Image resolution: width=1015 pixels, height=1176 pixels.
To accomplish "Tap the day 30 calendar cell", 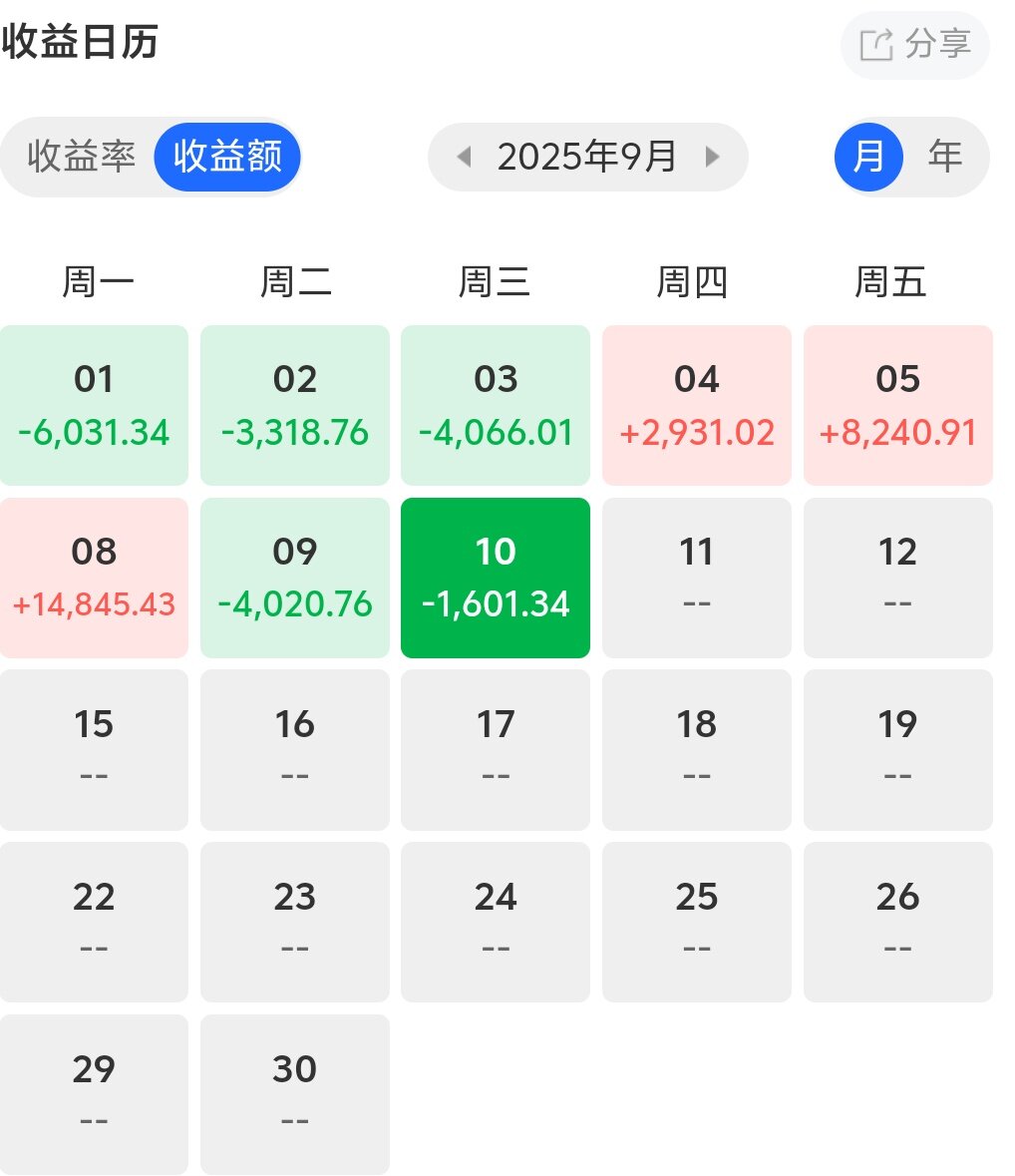I will 295,1094.
